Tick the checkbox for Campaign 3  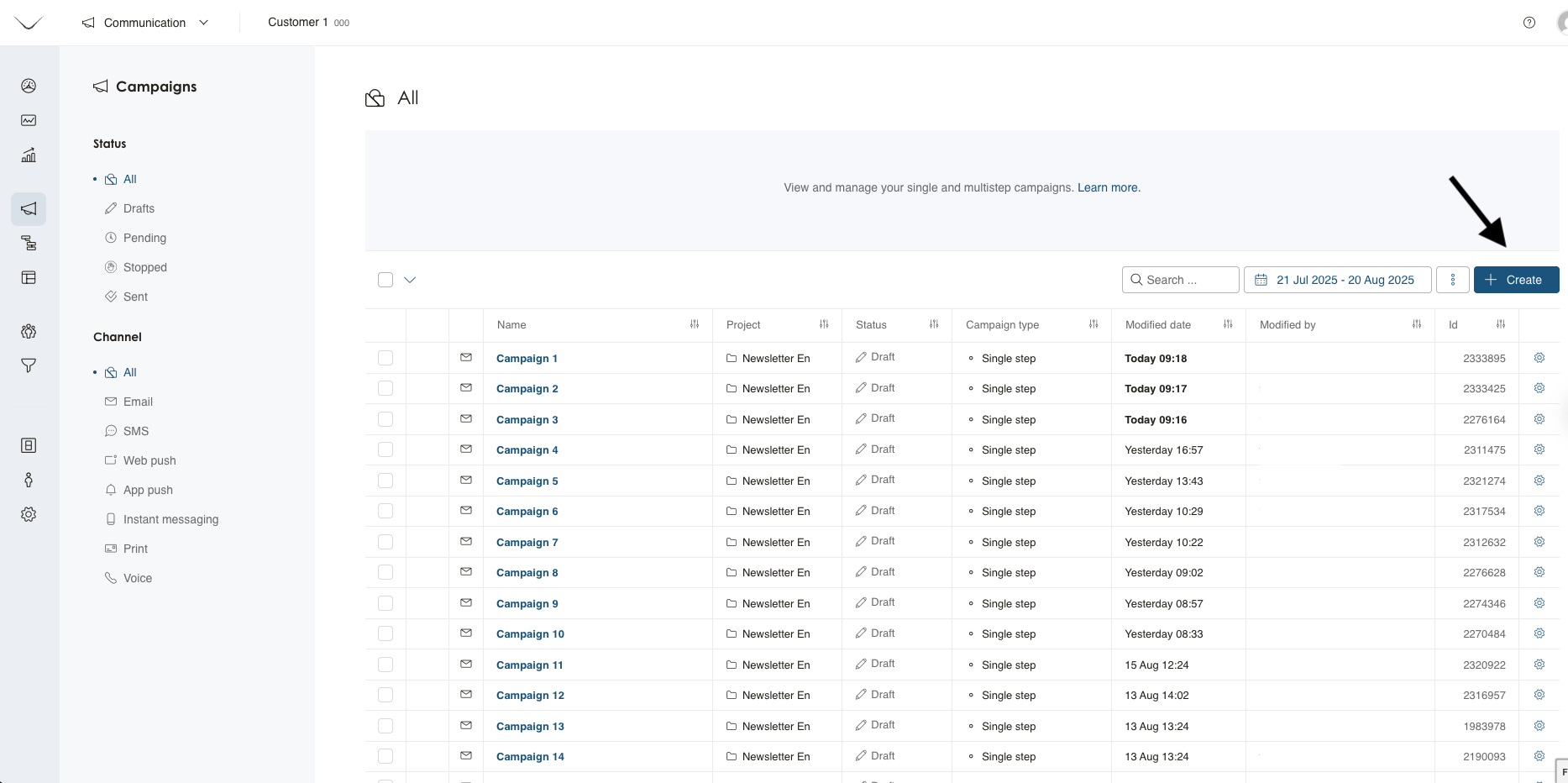tap(385, 419)
